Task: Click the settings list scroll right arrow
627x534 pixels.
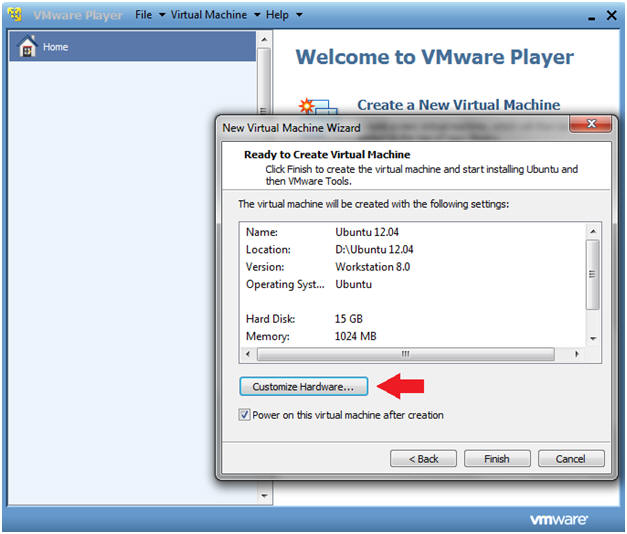Action: tap(576, 354)
